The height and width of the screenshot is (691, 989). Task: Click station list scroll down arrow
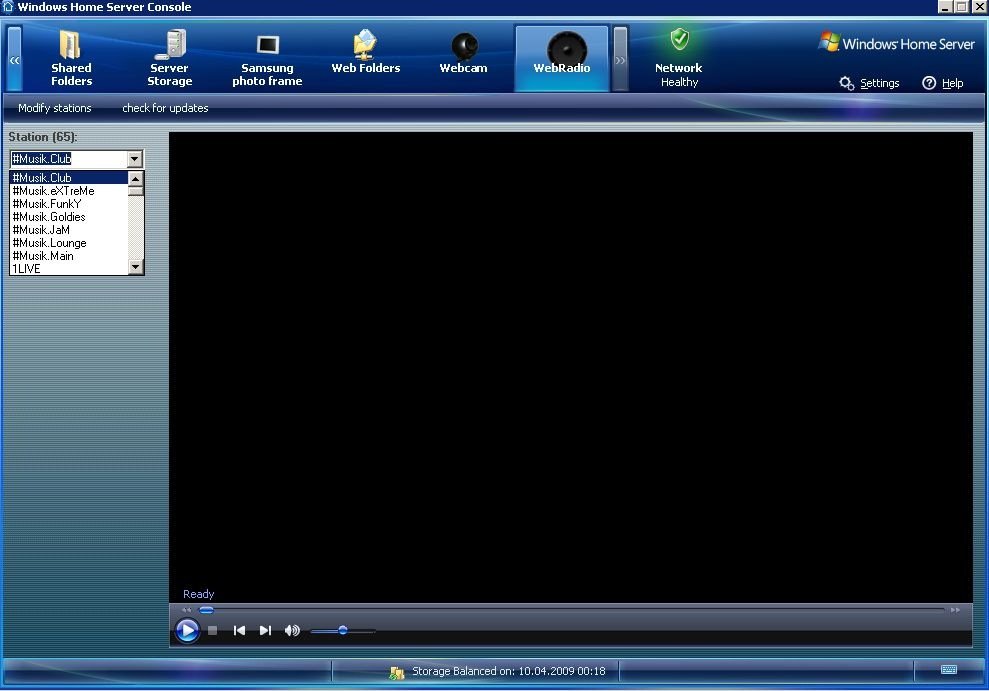click(x=136, y=267)
